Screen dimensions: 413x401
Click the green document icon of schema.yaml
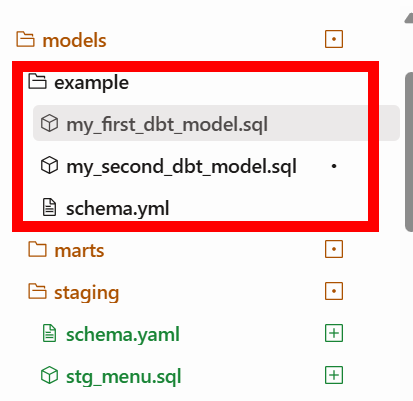pos(49,333)
